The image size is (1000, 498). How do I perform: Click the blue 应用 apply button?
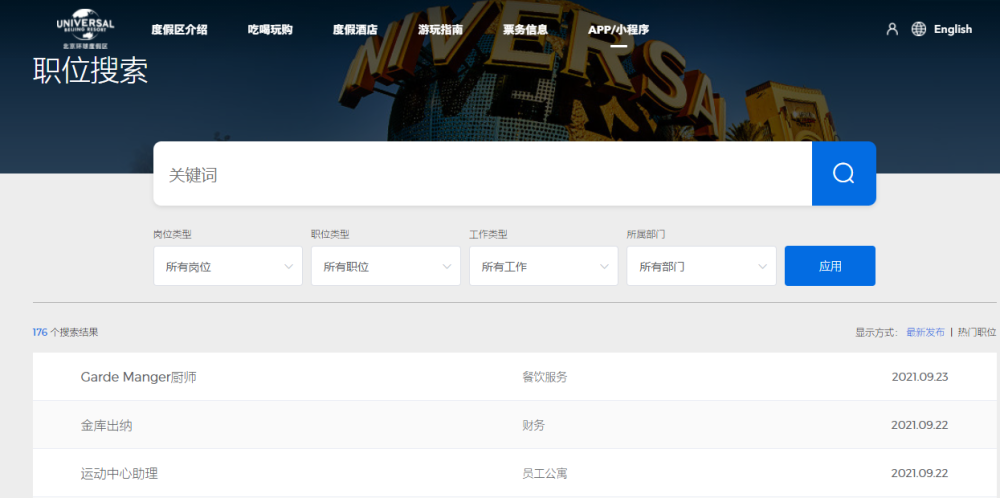(x=830, y=266)
